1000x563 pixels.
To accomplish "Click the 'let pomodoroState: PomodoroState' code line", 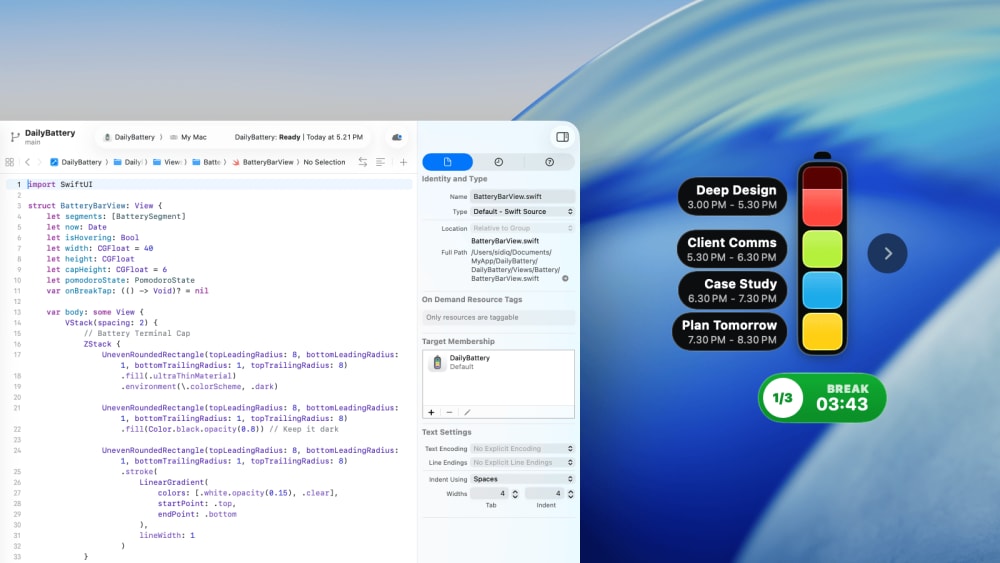I will pos(120,280).
